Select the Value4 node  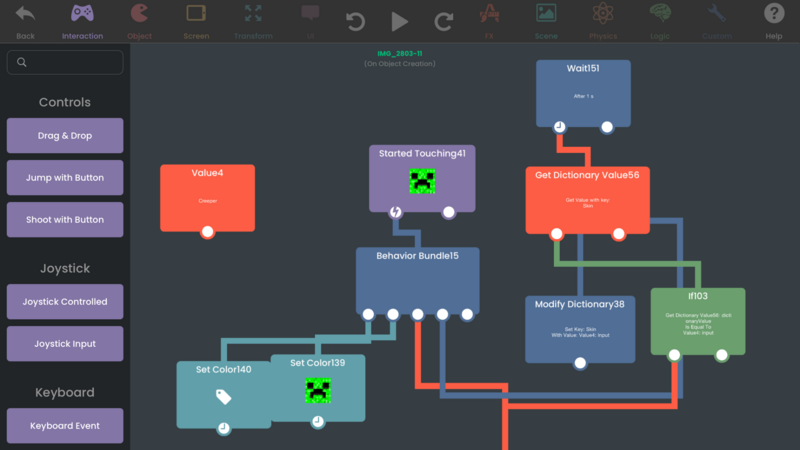[x=208, y=197]
